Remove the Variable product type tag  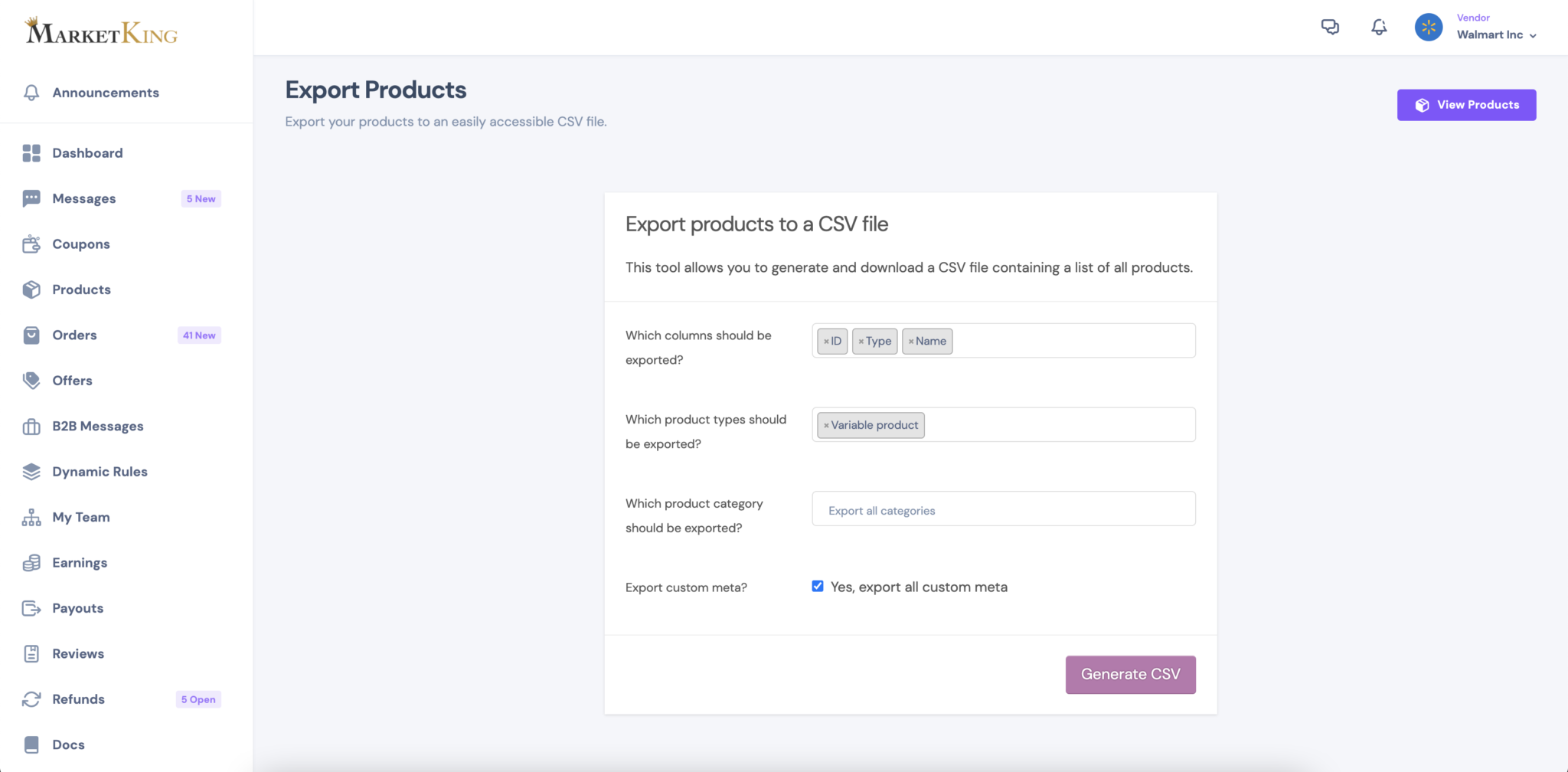pos(826,426)
